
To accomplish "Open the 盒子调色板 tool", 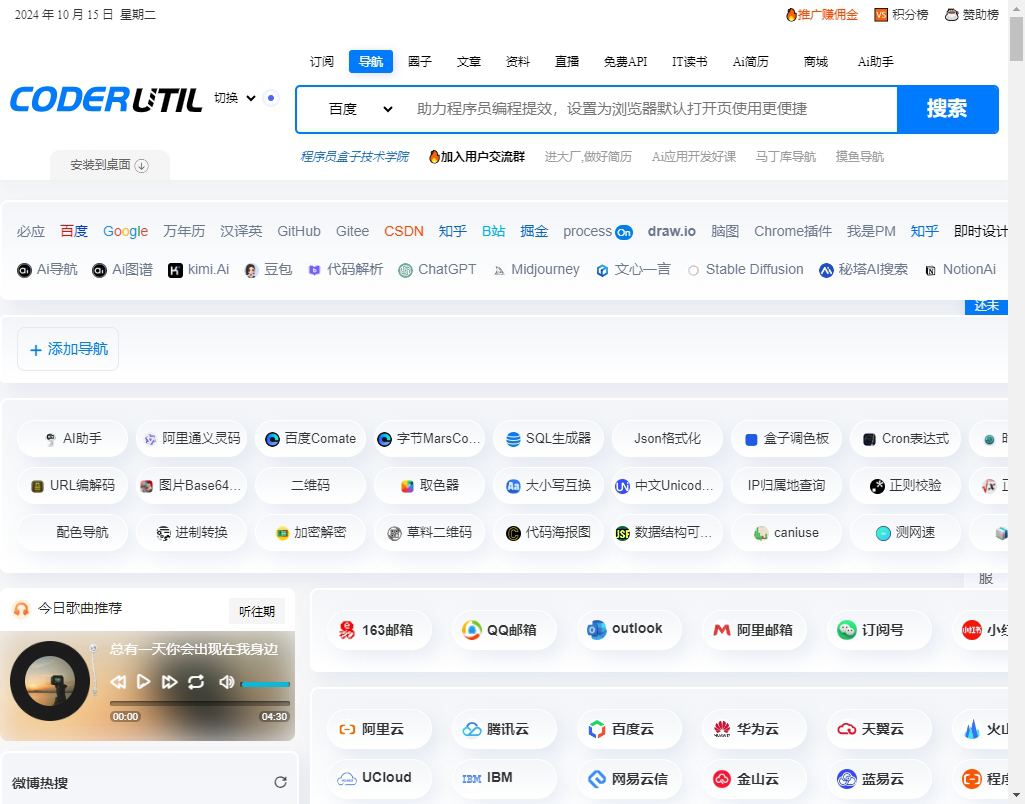I will 786,439.
